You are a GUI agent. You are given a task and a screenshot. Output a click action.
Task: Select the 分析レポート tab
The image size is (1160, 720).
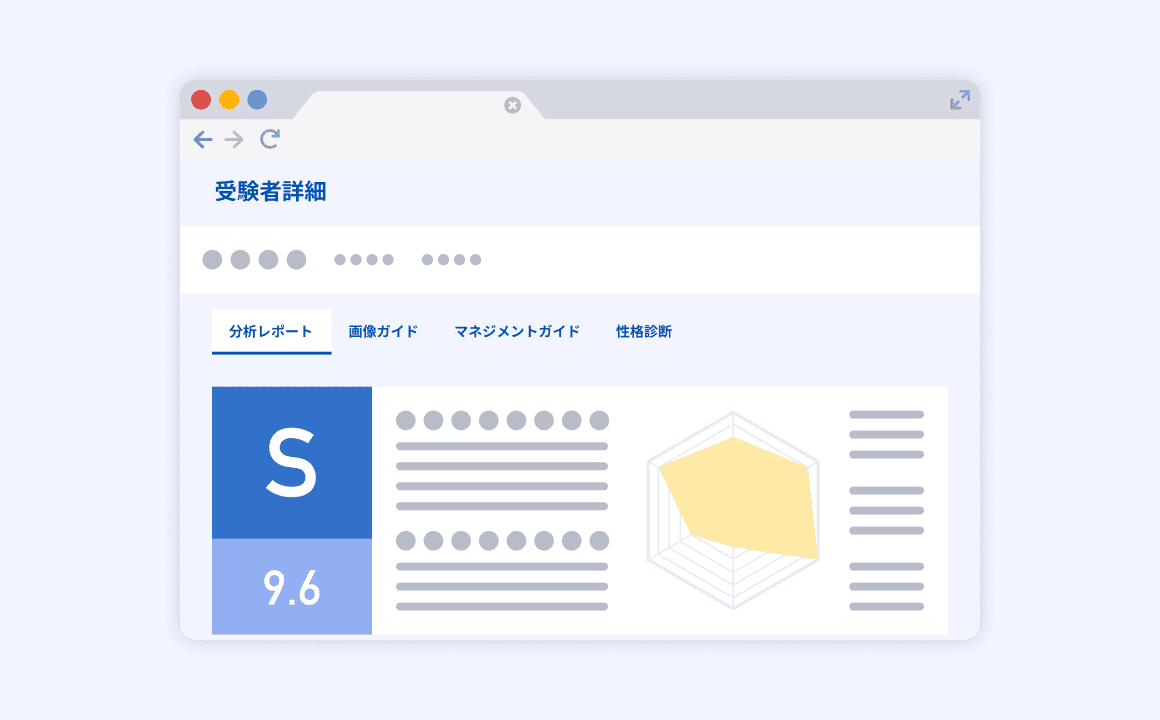pyautogui.click(x=271, y=332)
